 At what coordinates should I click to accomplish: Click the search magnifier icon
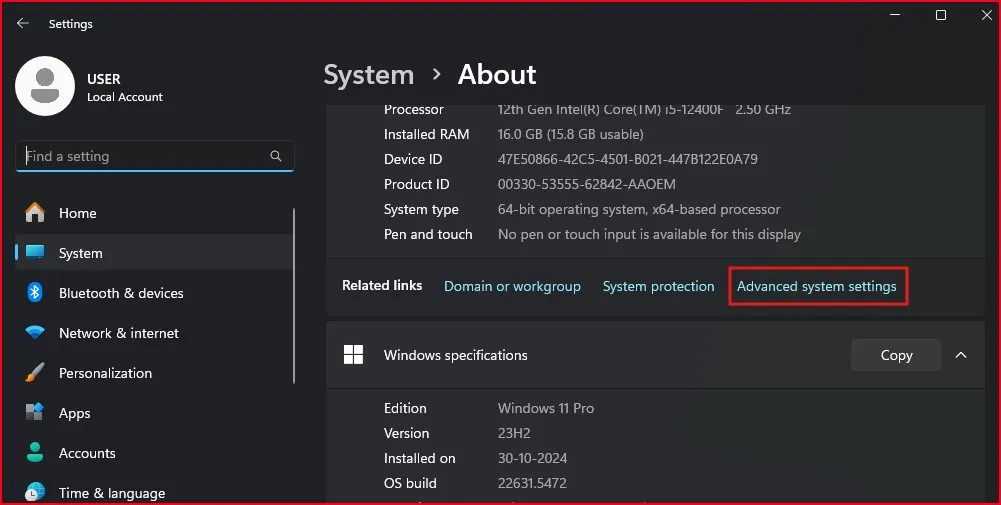click(x=276, y=156)
